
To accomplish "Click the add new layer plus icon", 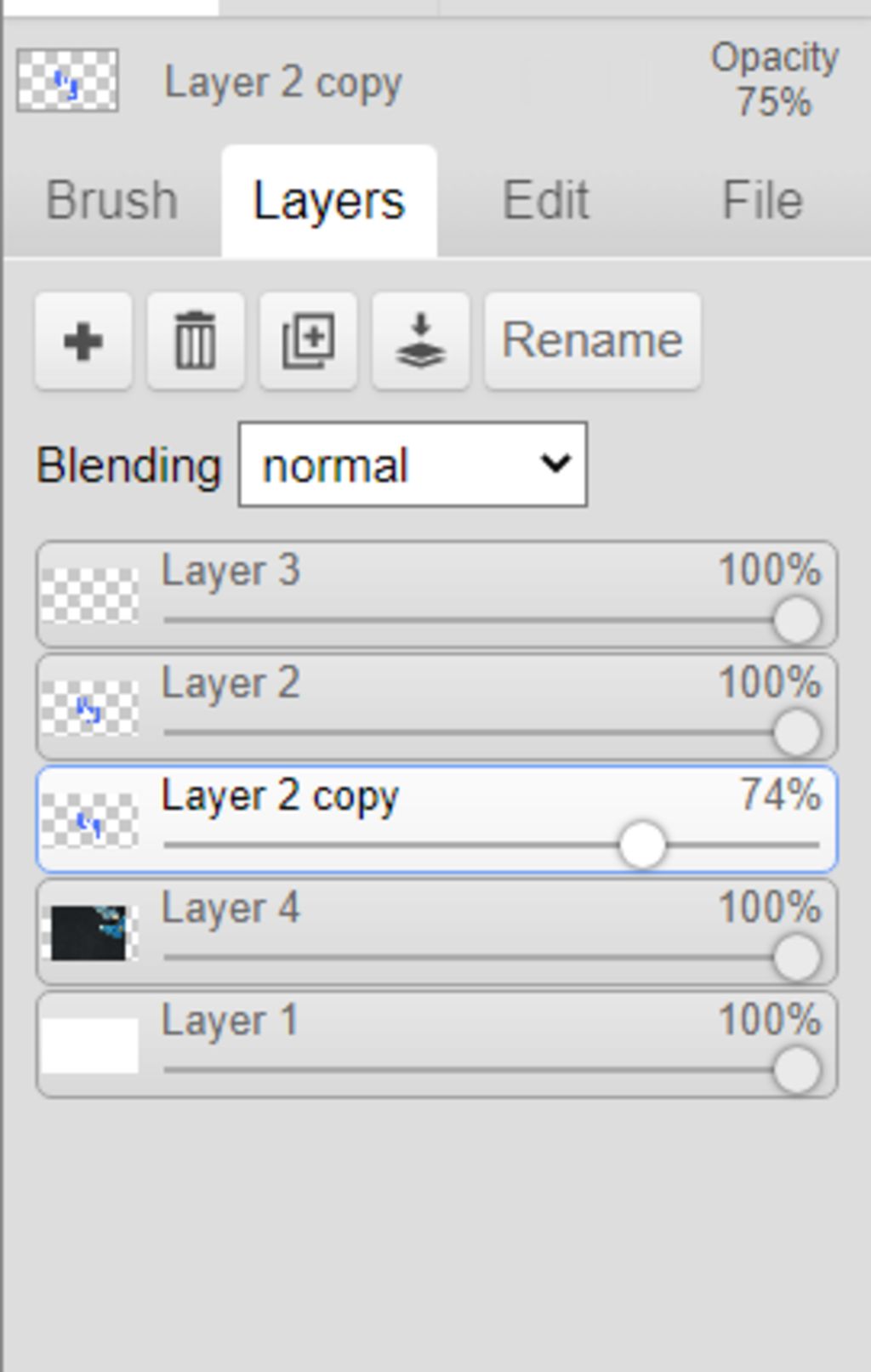I will 83,341.
